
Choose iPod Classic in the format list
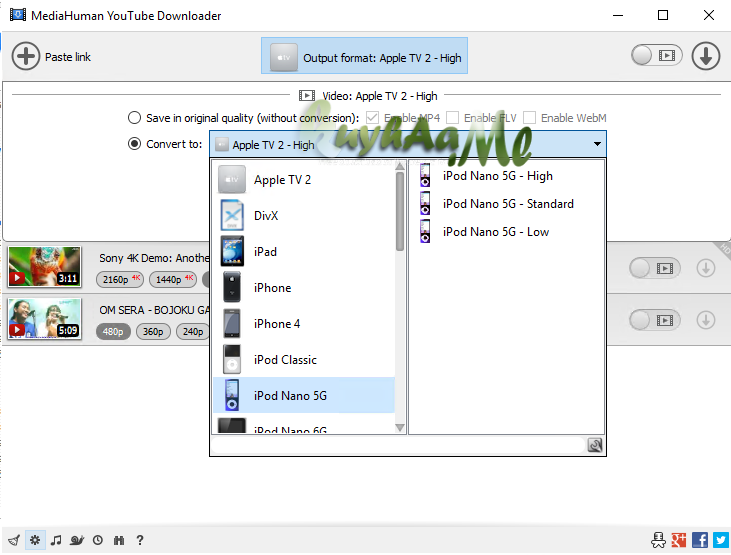point(304,359)
